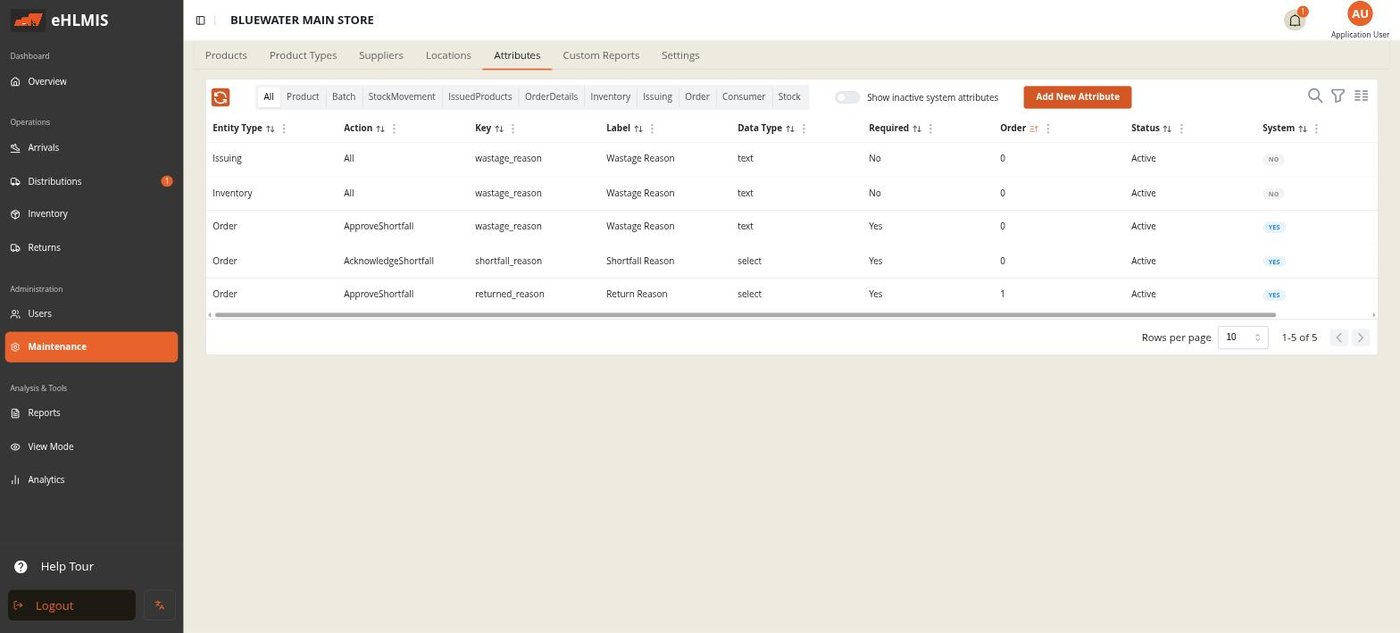Open Status column options menu
Viewport: 1400px width, 633px height.
(x=1181, y=129)
